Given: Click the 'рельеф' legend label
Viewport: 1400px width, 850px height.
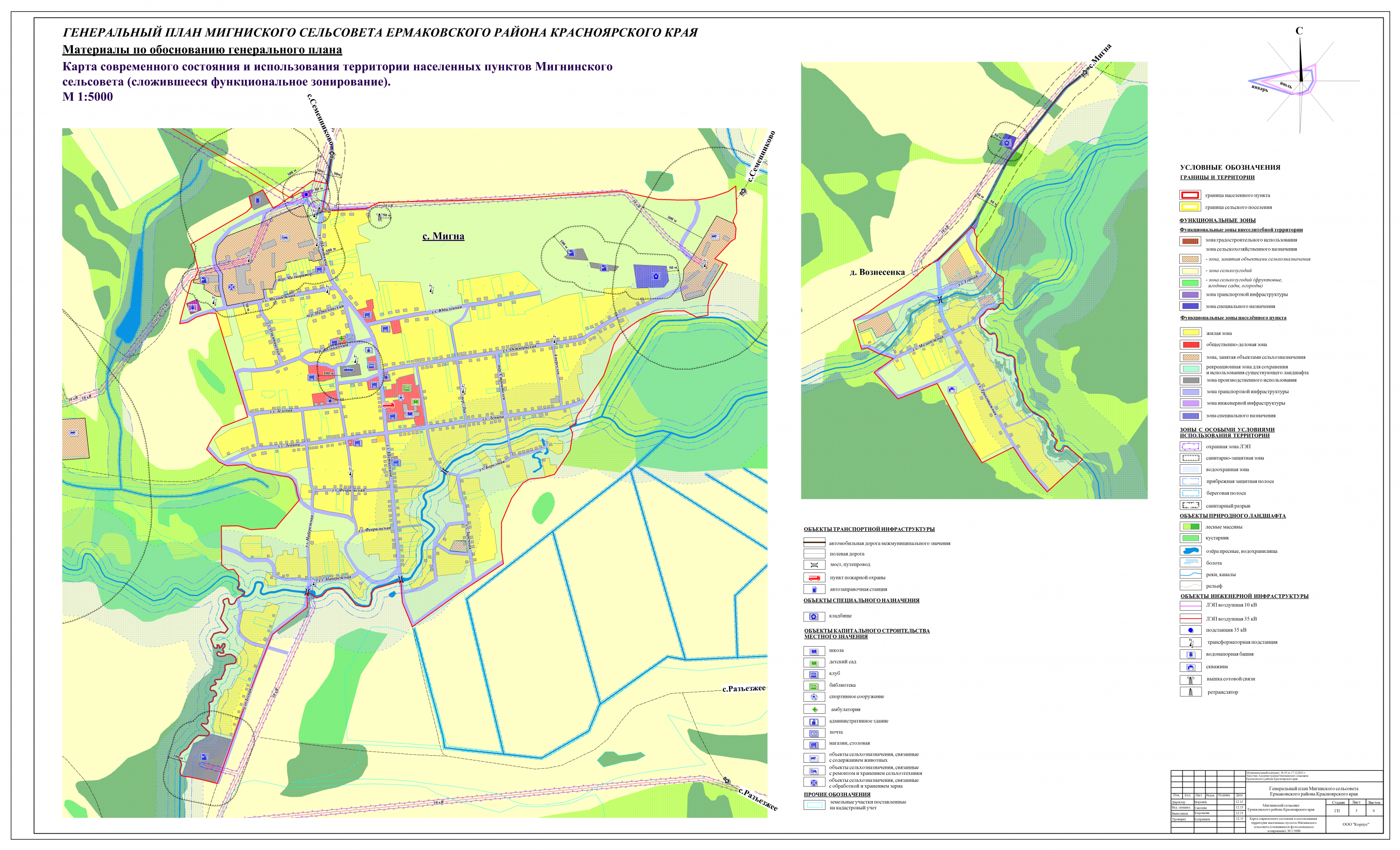Looking at the screenshot, I should 1214,586.
